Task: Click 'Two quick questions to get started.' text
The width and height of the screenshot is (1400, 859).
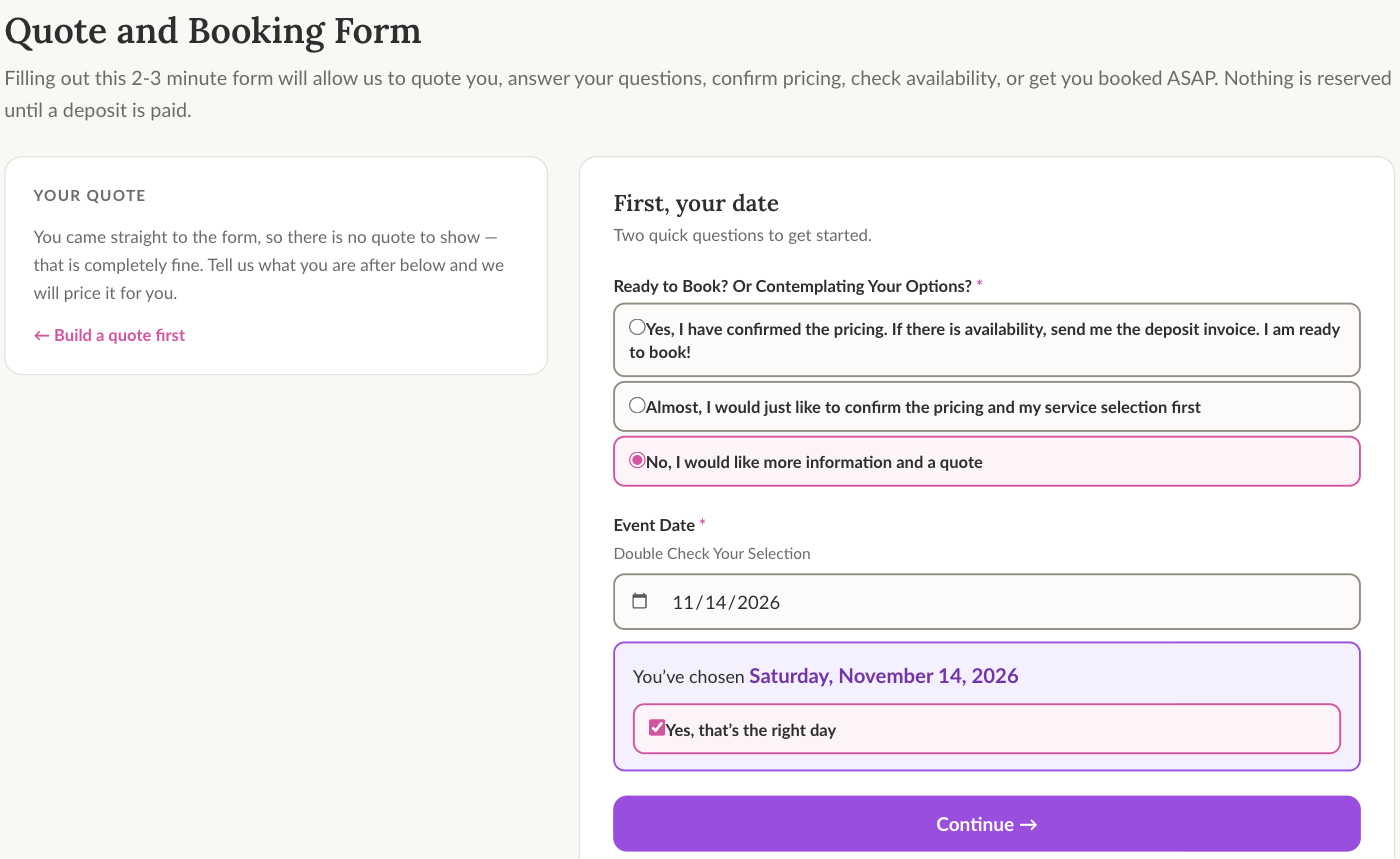Action: tap(743, 236)
